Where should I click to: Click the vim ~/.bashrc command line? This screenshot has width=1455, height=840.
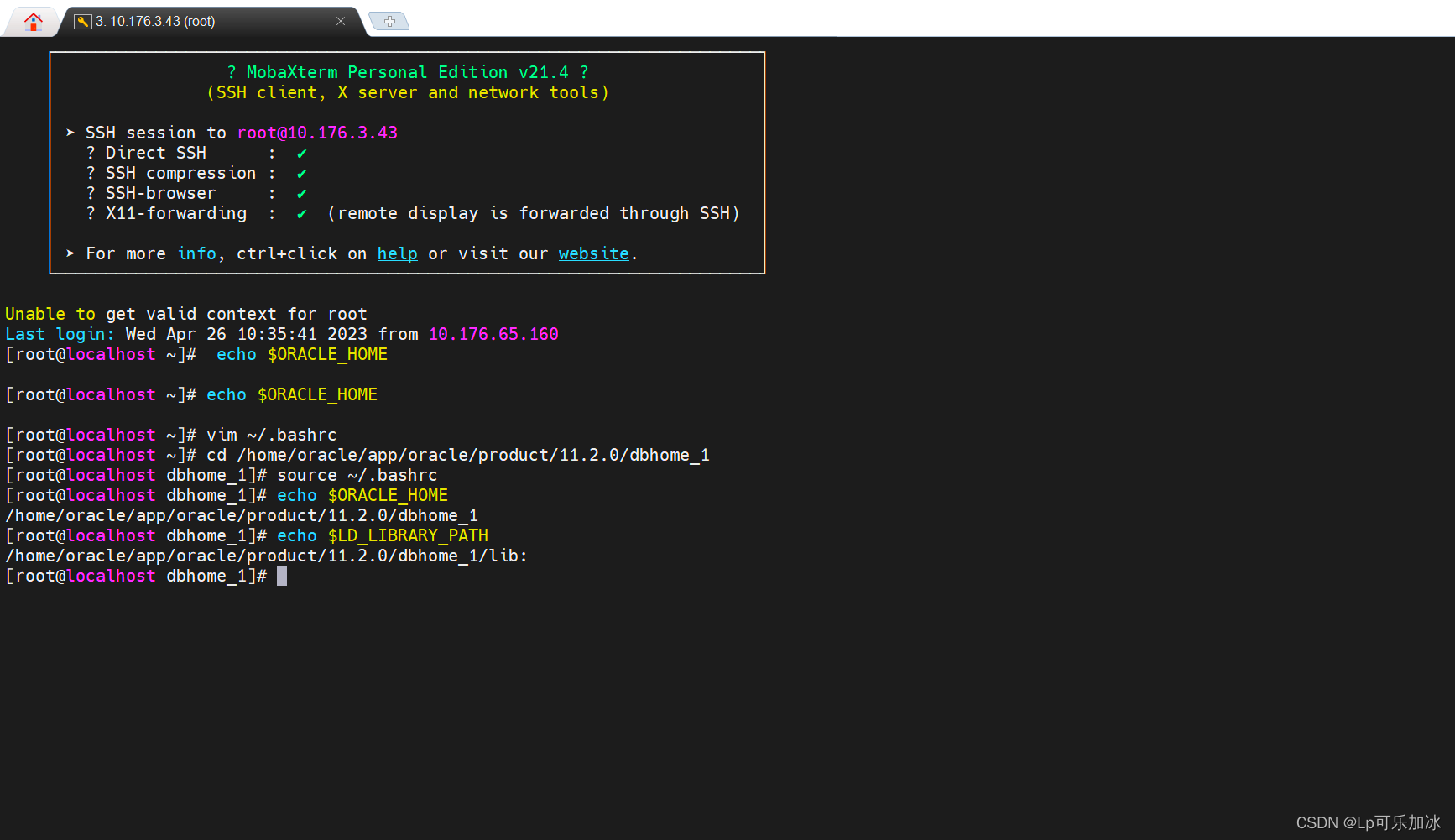coord(271,435)
